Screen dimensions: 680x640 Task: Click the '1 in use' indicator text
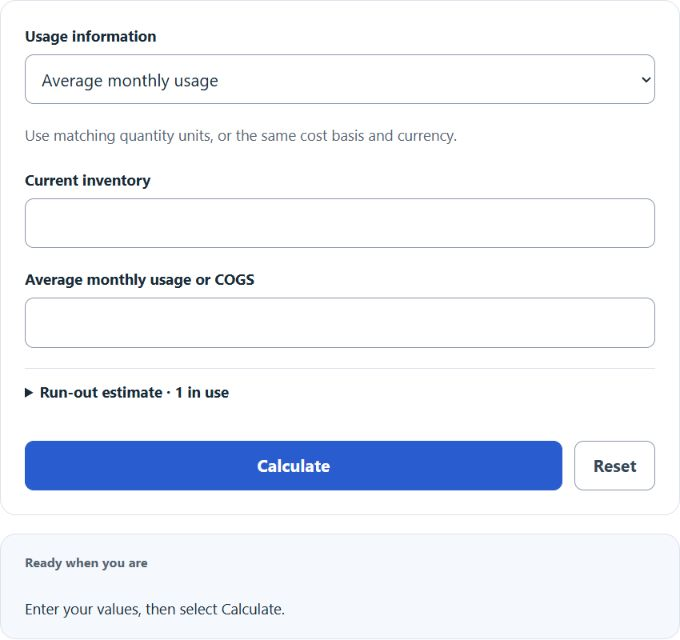pos(202,392)
